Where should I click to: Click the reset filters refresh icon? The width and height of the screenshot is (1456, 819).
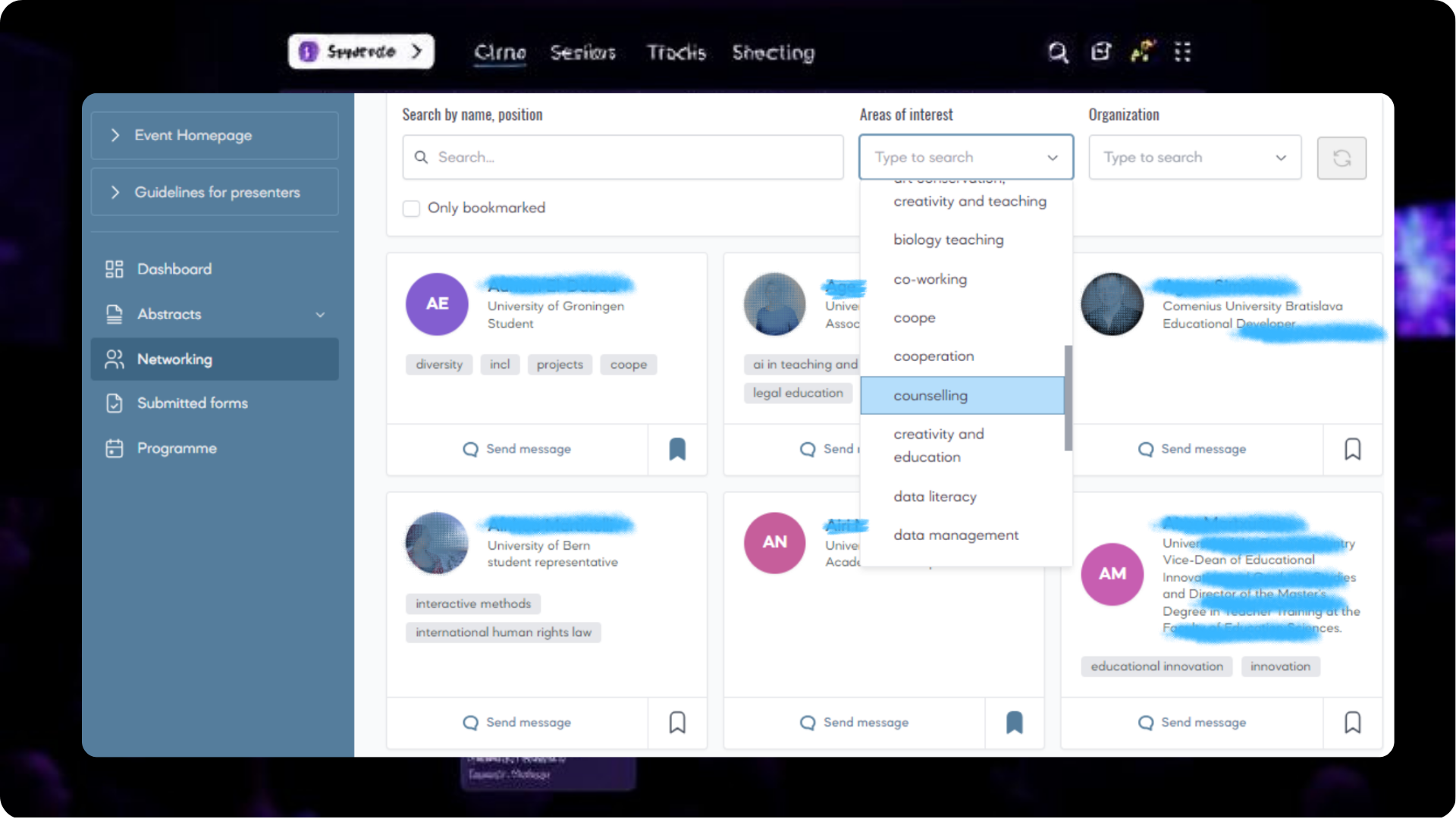pyautogui.click(x=1341, y=158)
